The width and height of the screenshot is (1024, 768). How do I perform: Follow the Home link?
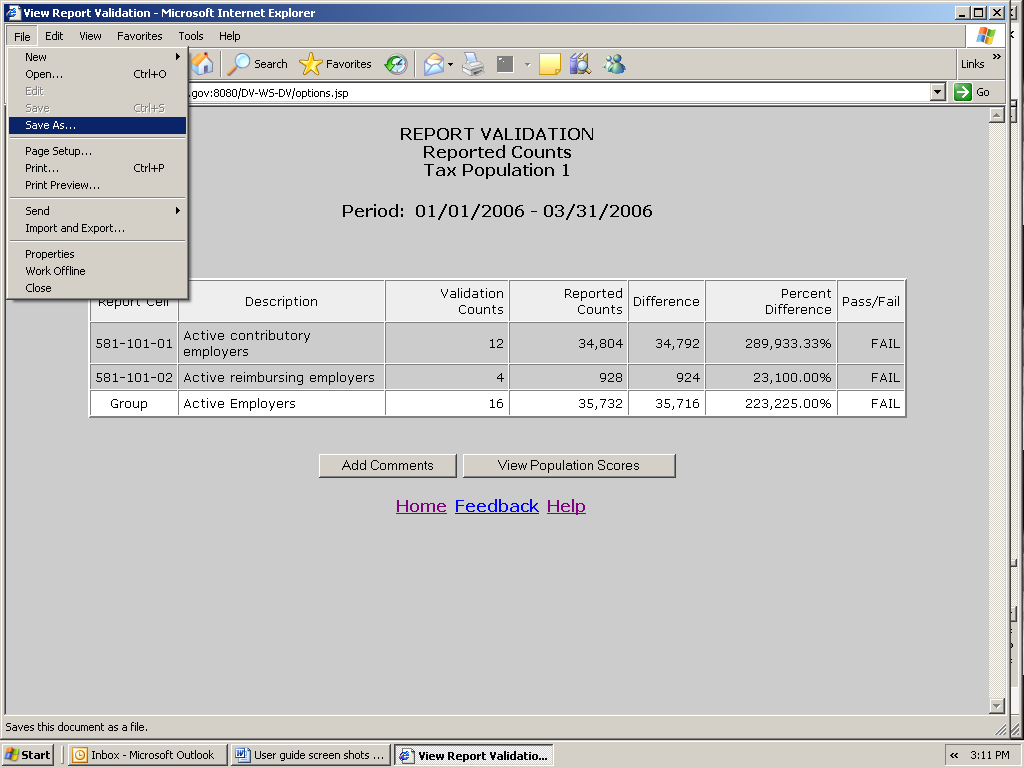click(421, 506)
